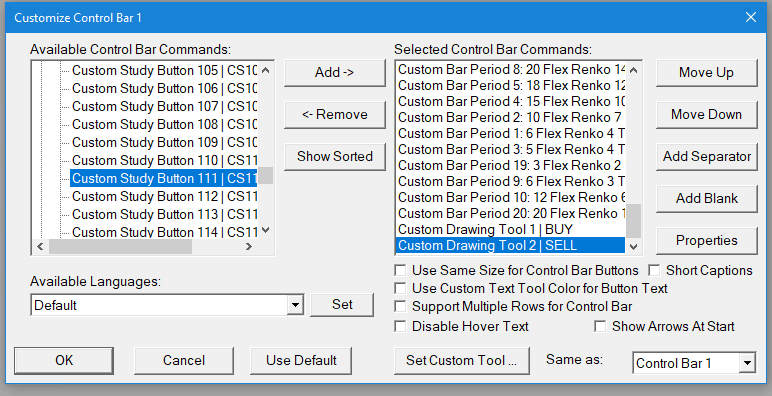Viewport: 772px width, 396px height.
Task: Click the Use Default button
Action: [301, 361]
